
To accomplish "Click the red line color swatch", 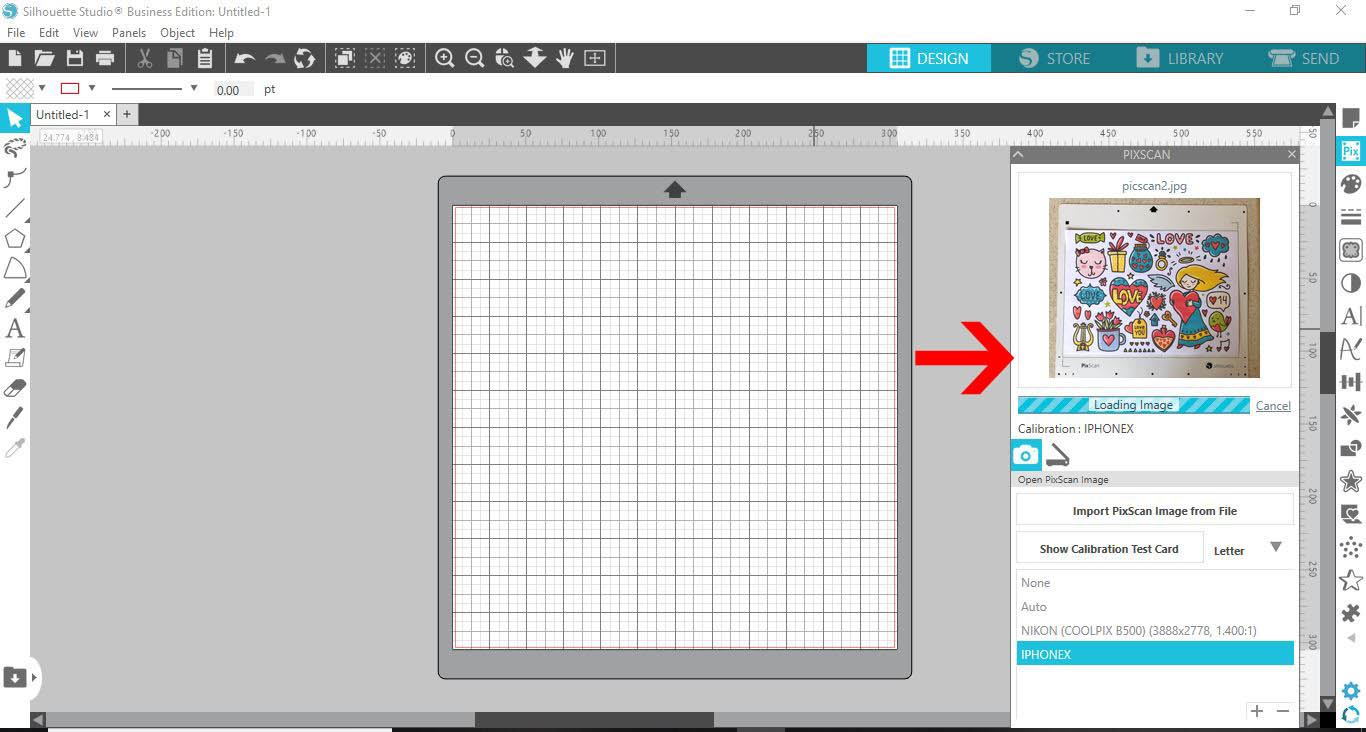I will [68, 88].
